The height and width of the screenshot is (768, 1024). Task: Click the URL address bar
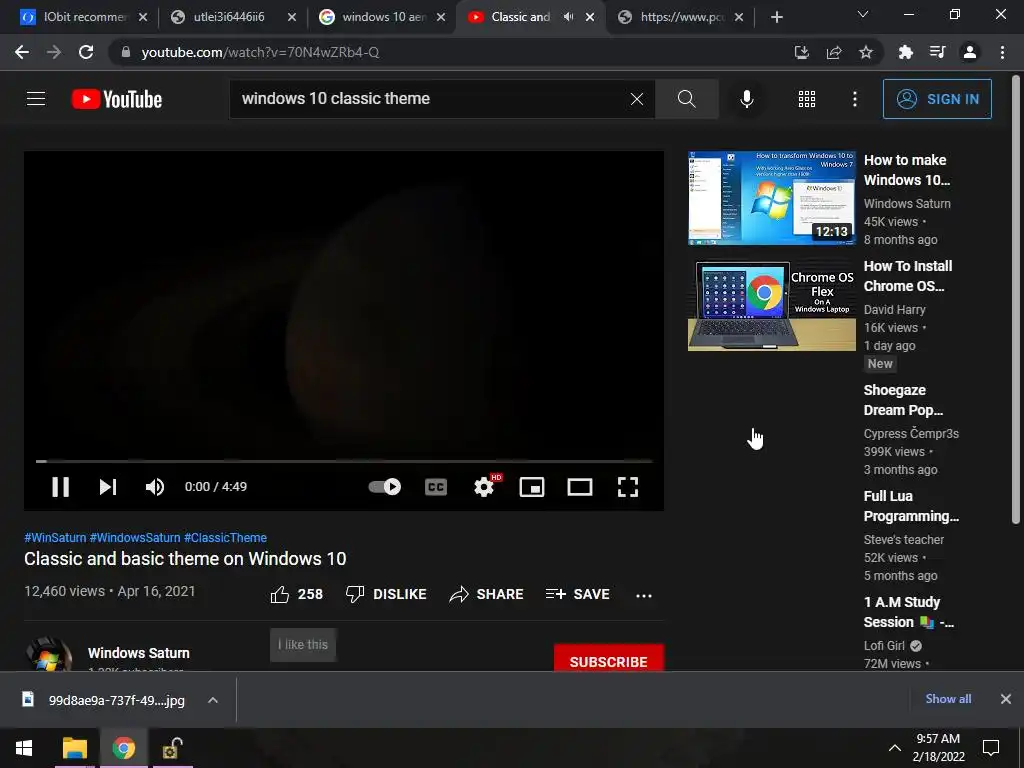tap(451, 52)
